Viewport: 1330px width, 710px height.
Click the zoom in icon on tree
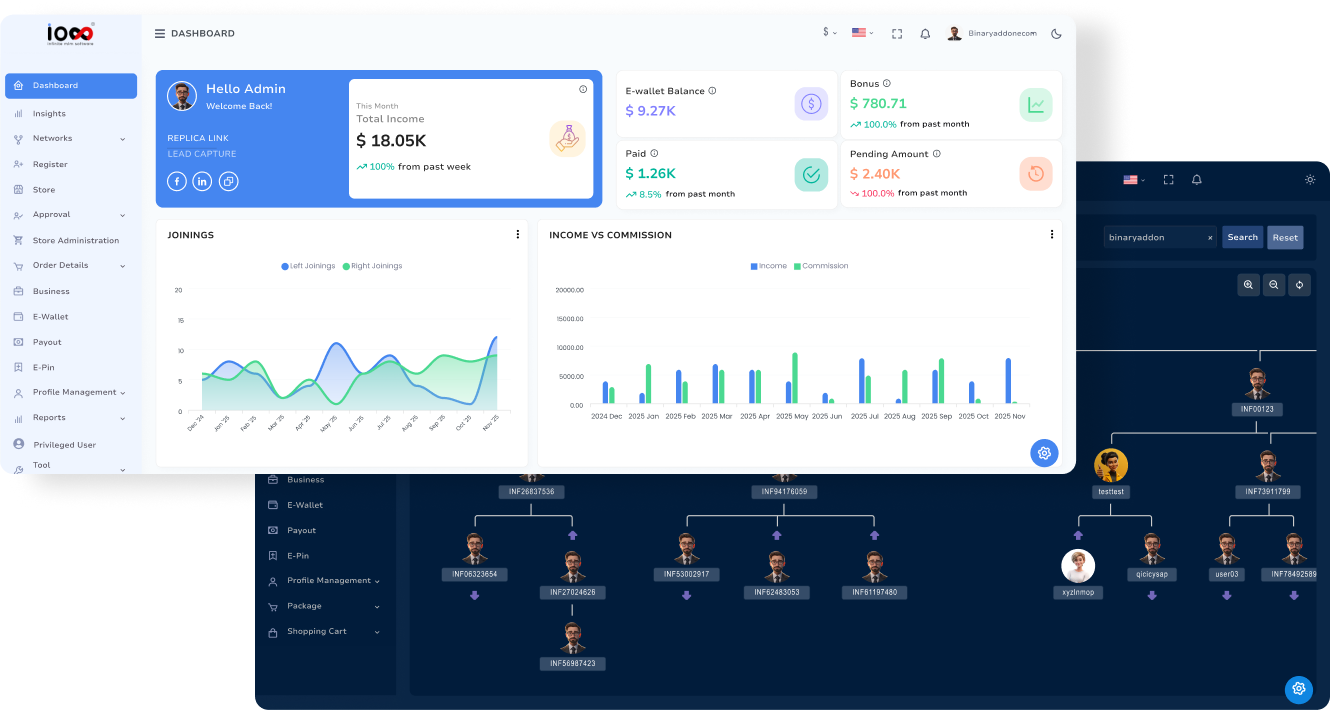pyautogui.click(x=1248, y=285)
